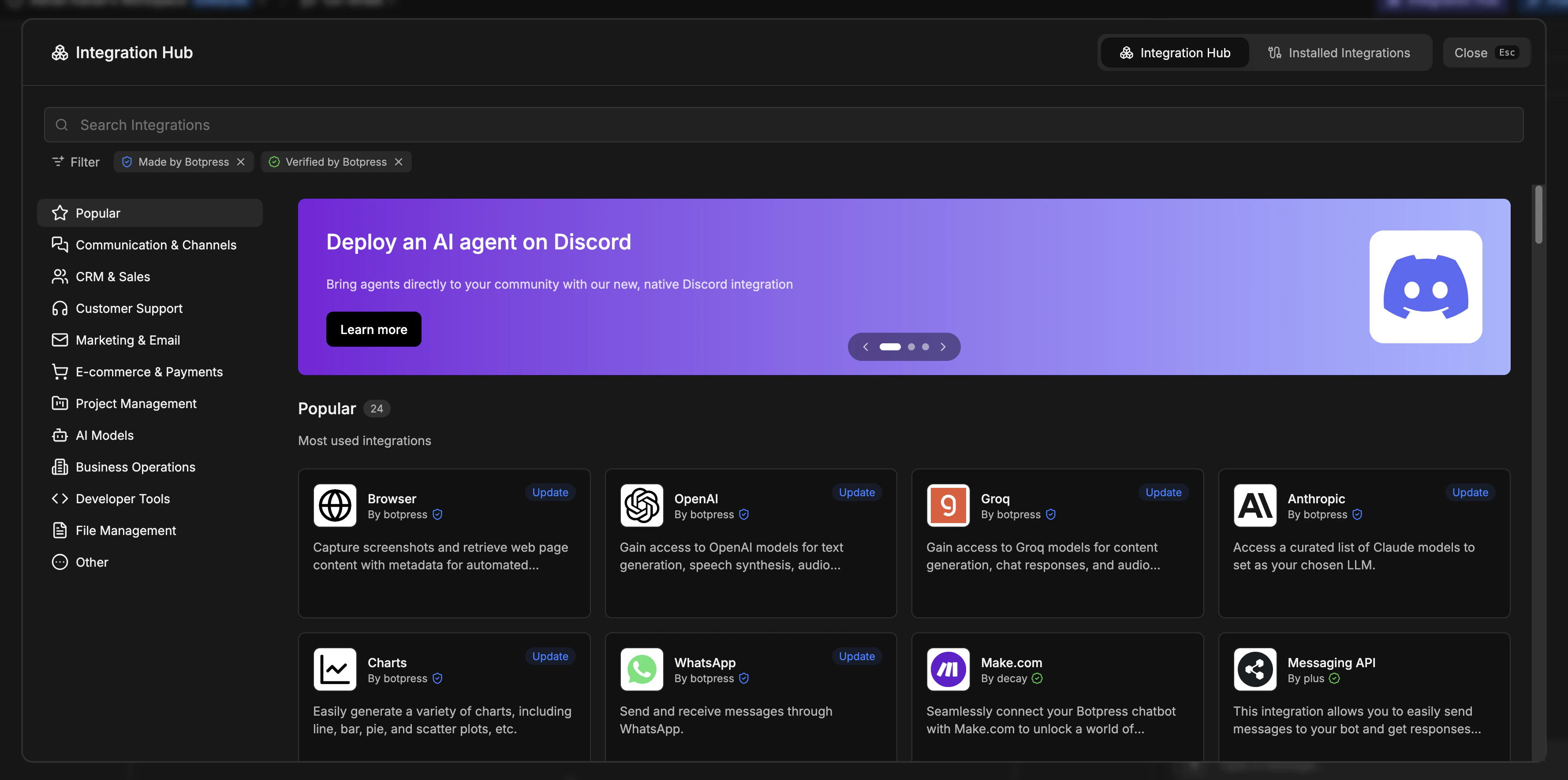
Task: Open the Developer Tools category
Action: tap(122, 498)
